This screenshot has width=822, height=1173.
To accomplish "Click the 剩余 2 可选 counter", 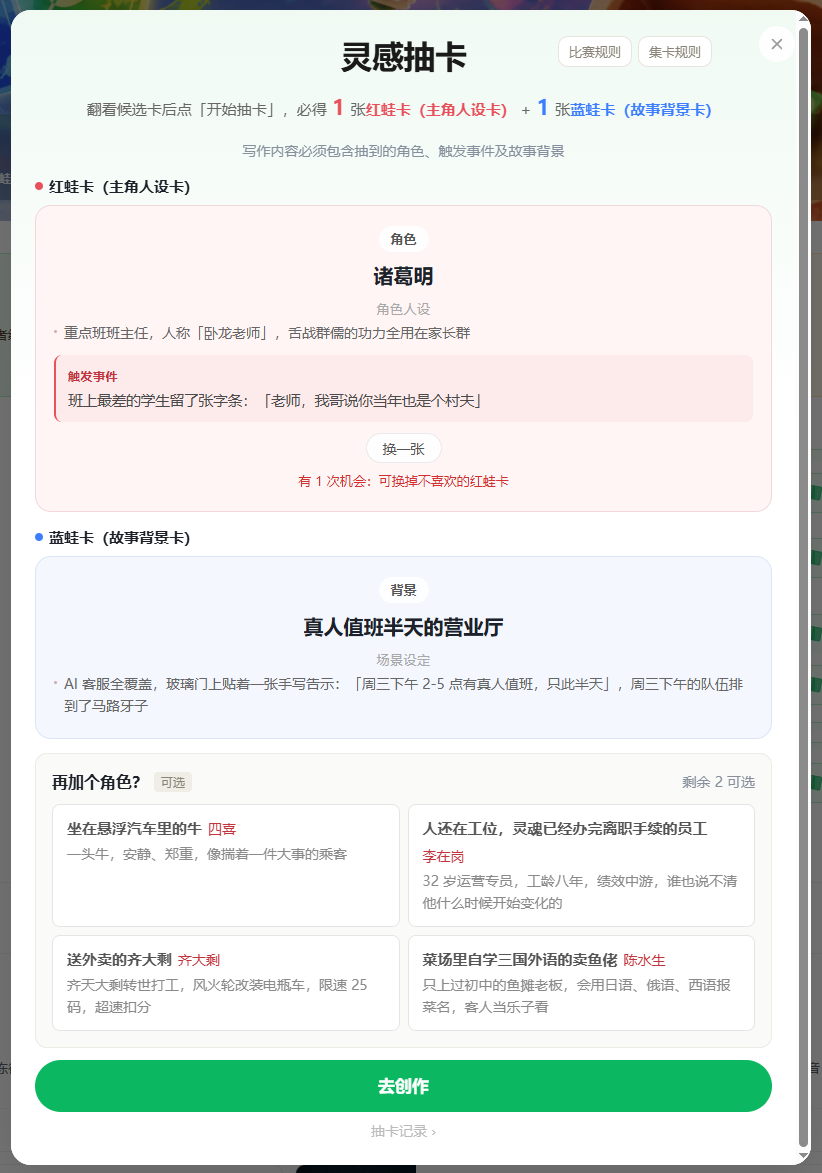I will pyautogui.click(x=718, y=782).
